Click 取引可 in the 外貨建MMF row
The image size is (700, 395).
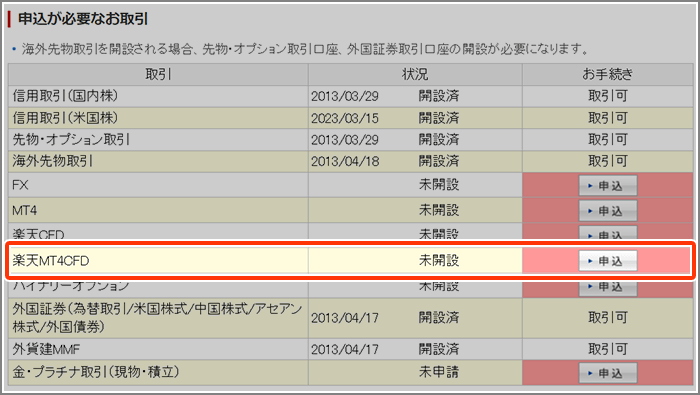coord(608,349)
